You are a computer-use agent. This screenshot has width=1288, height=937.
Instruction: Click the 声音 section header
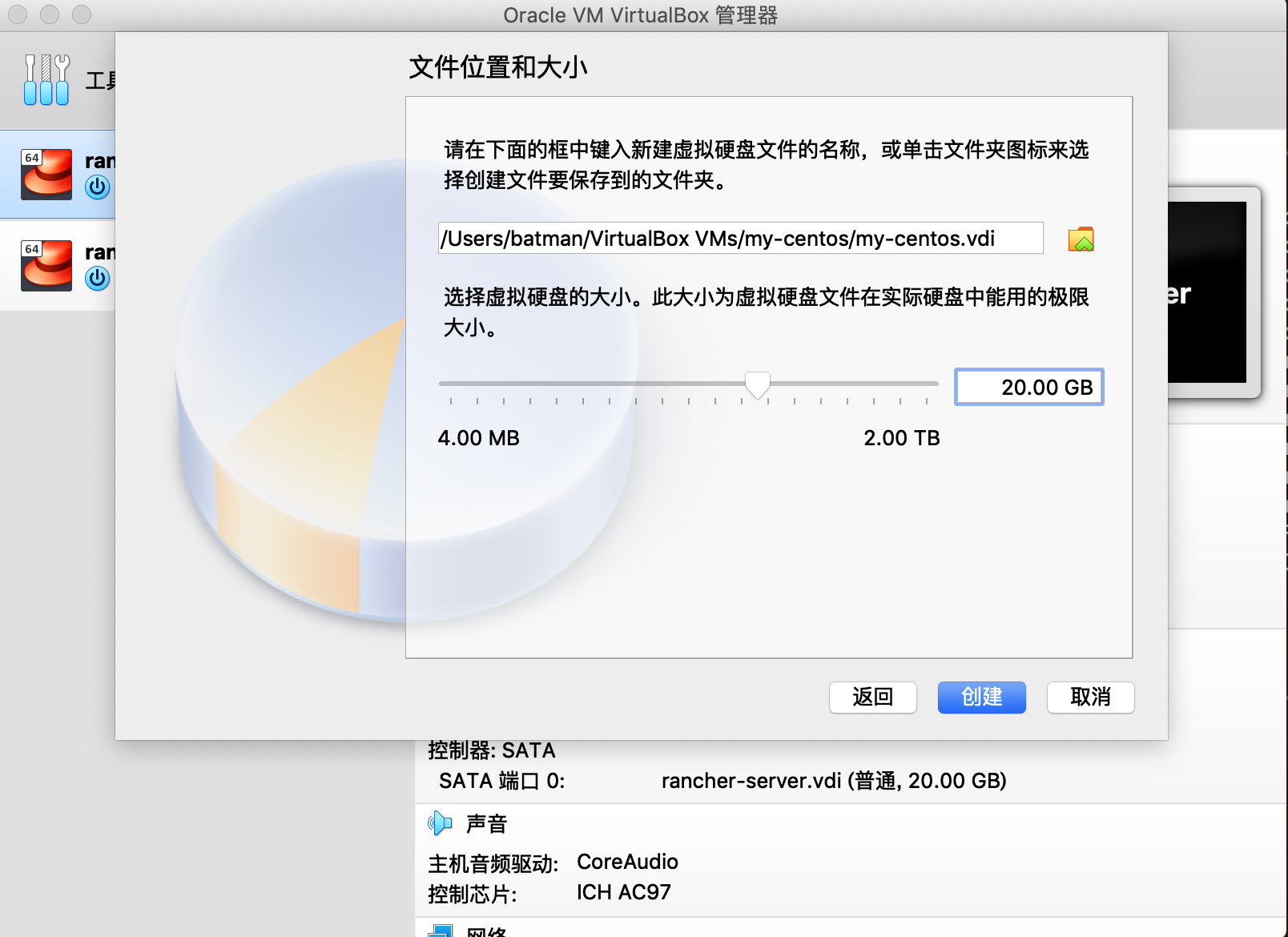(487, 823)
